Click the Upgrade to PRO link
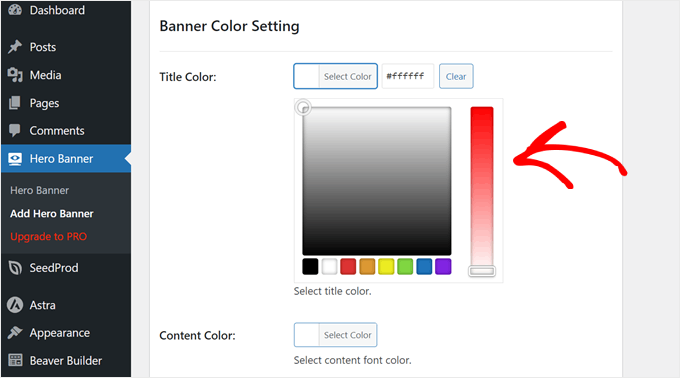Image resolution: width=680 pixels, height=378 pixels. (49, 237)
